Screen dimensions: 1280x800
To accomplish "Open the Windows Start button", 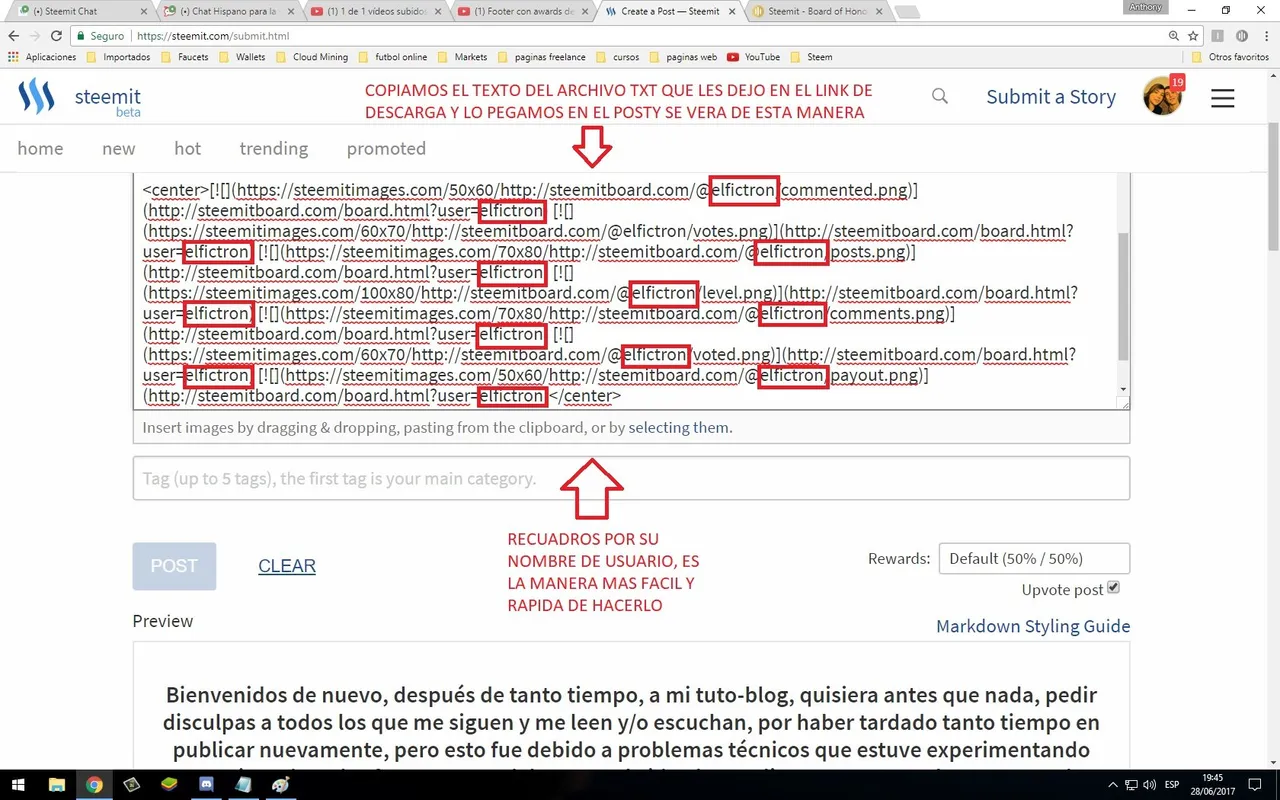I will tap(20, 785).
